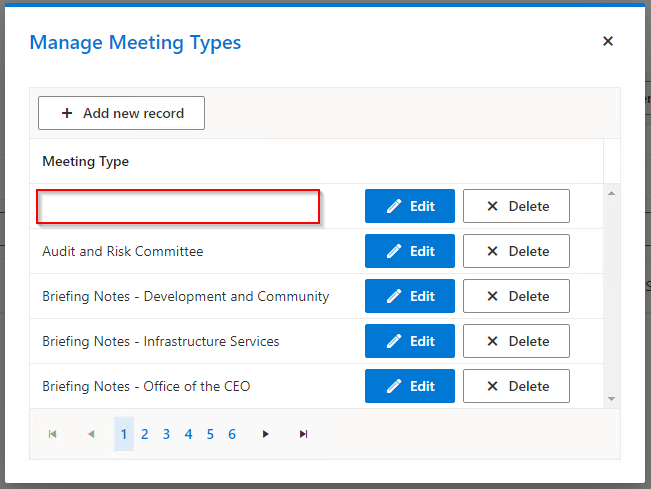Delete Briefing Notes - Development and Community
The width and height of the screenshot is (651, 489).
coord(516,296)
